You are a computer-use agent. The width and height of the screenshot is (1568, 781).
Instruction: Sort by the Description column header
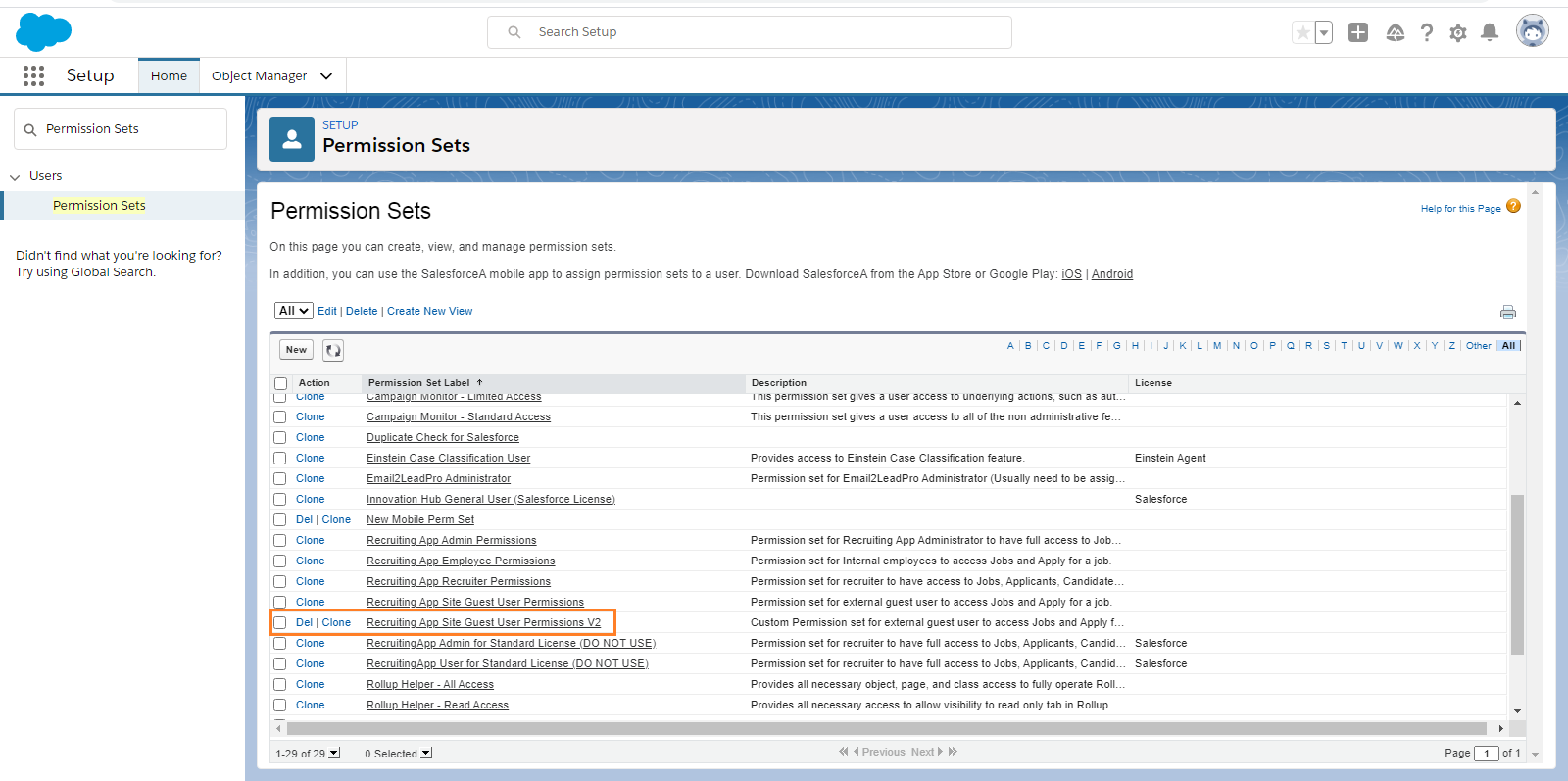pyautogui.click(x=779, y=383)
